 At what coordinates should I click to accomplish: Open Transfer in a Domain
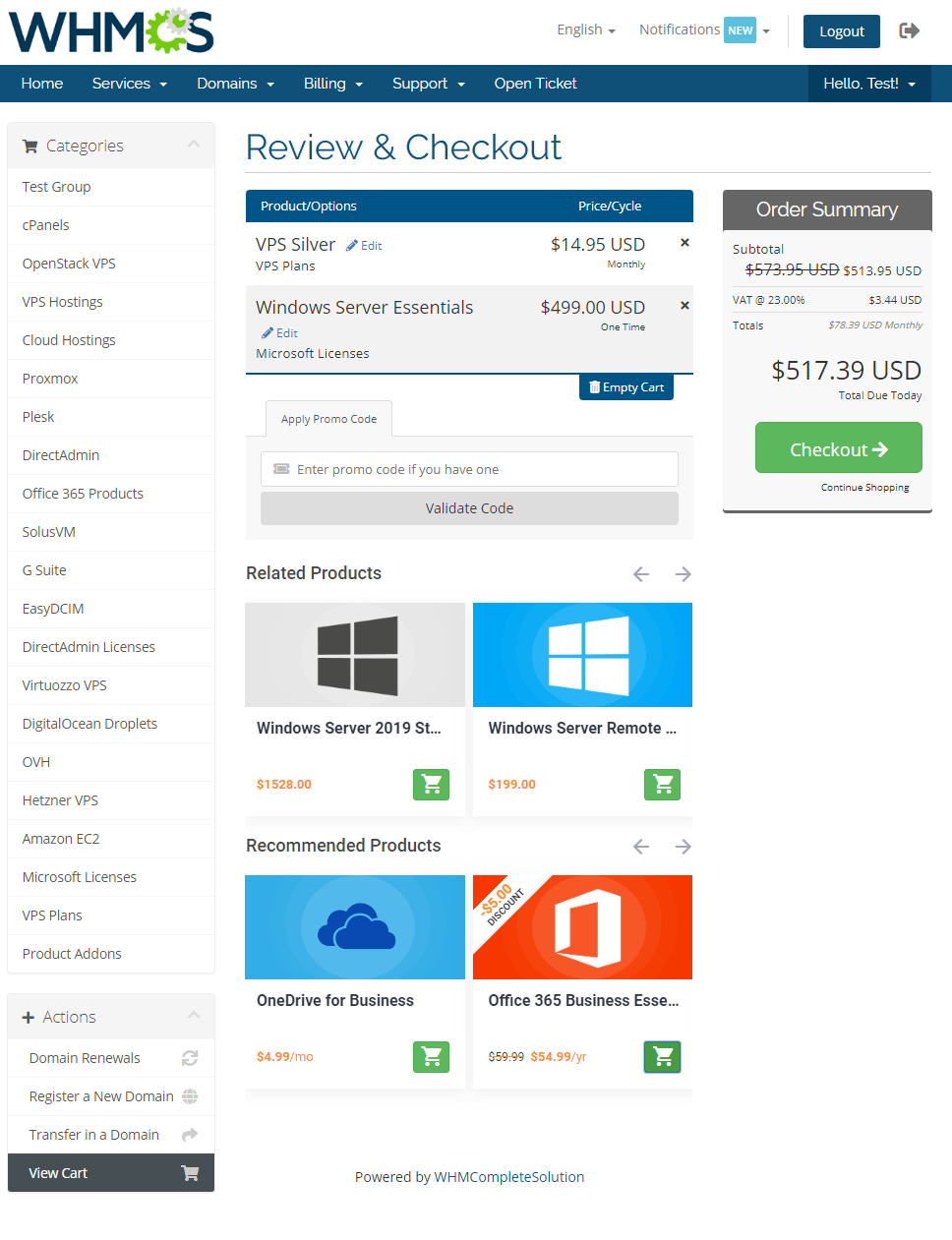[111, 1135]
